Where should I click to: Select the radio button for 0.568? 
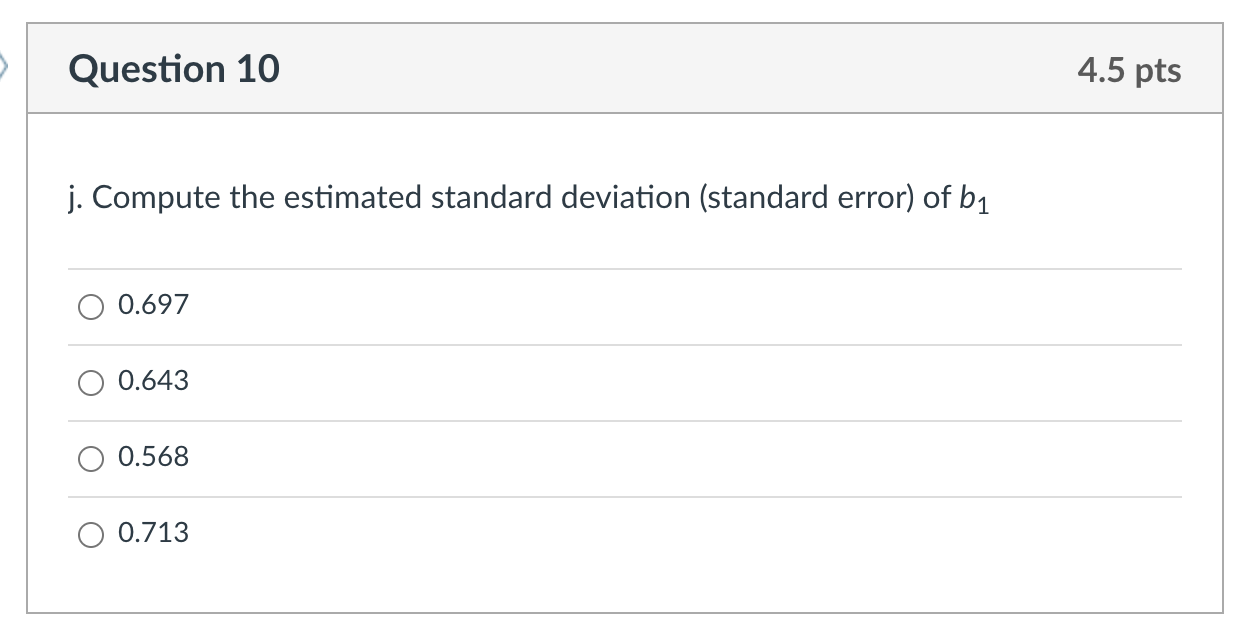pos(91,458)
